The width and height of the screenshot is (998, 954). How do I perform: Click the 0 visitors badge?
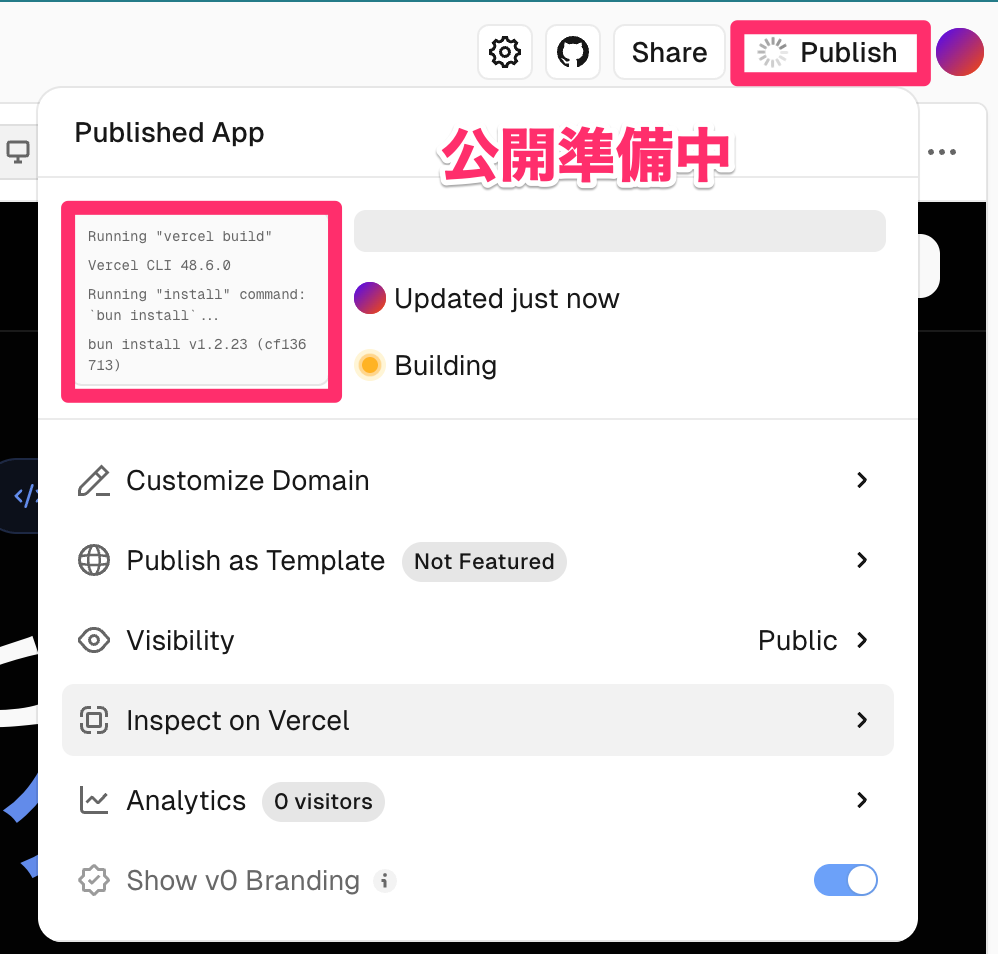point(323,801)
